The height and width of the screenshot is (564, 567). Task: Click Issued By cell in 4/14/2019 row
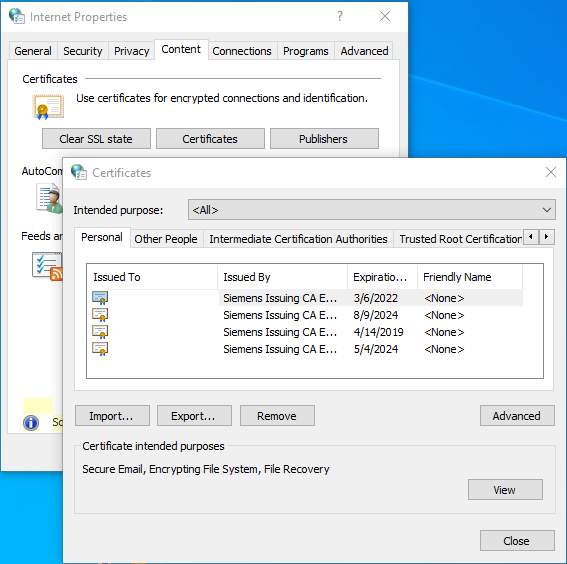pos(280,332)
